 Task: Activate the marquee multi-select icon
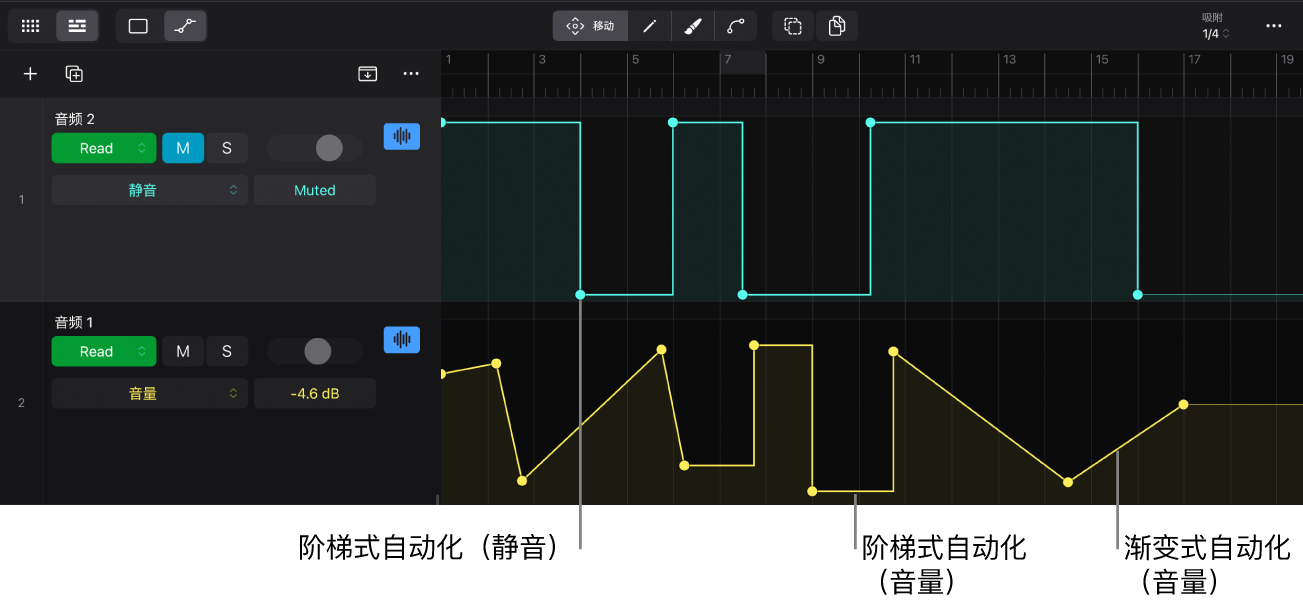(793, 26)
